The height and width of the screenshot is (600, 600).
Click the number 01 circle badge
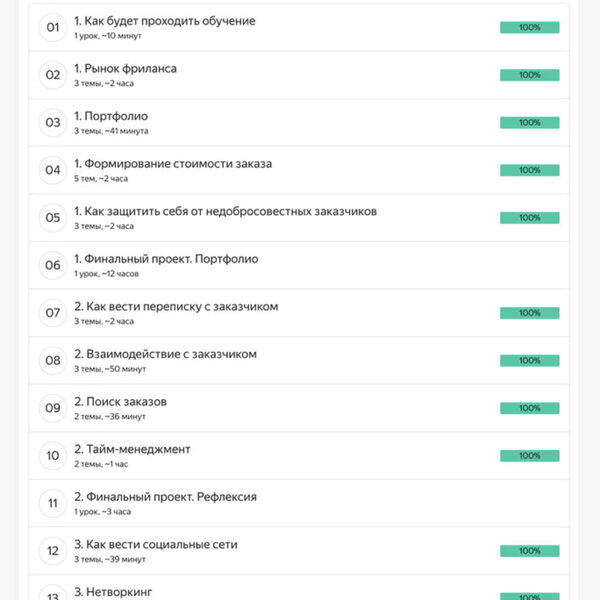(53, 27)
